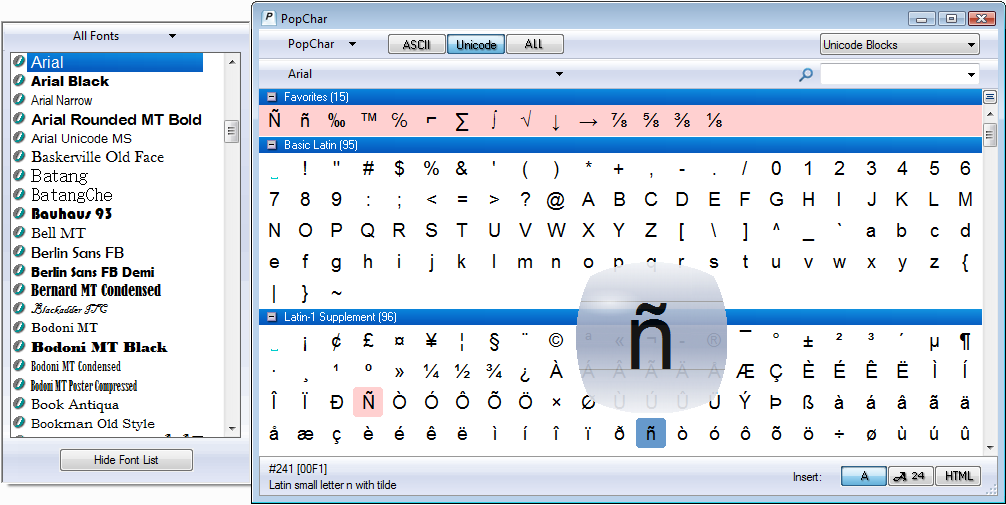Choose the copyright symbol in Latin-1 Supplement

556,341
